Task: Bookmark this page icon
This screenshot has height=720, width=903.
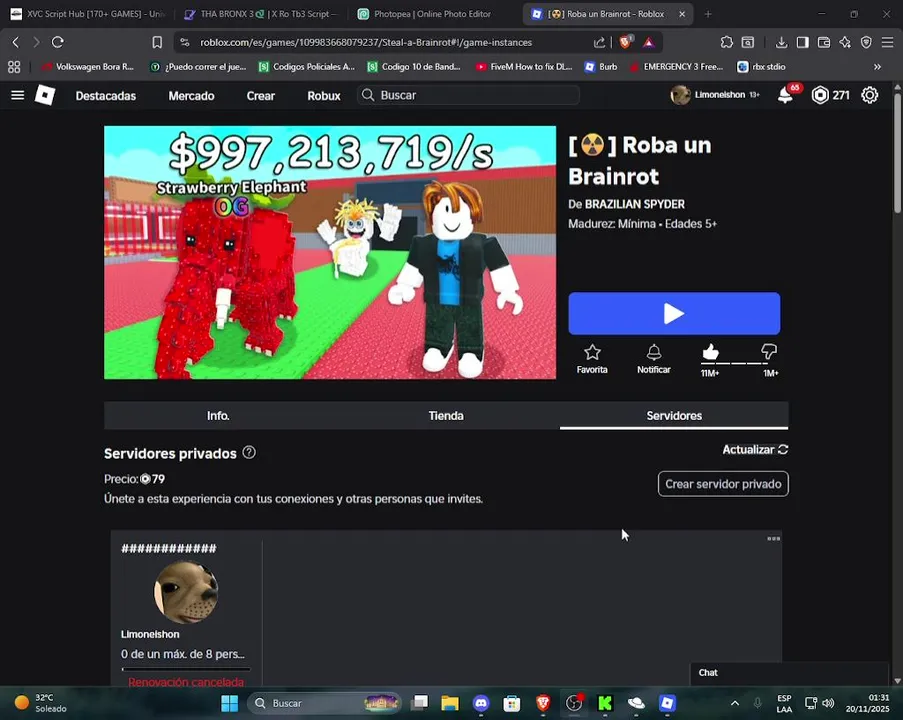Action: [x=157, y=42]
